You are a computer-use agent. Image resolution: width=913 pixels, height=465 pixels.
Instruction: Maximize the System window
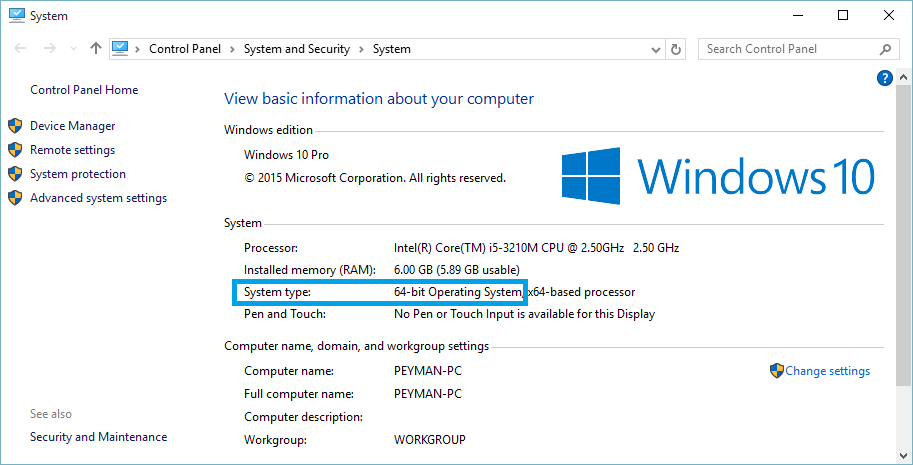(843, 16)
